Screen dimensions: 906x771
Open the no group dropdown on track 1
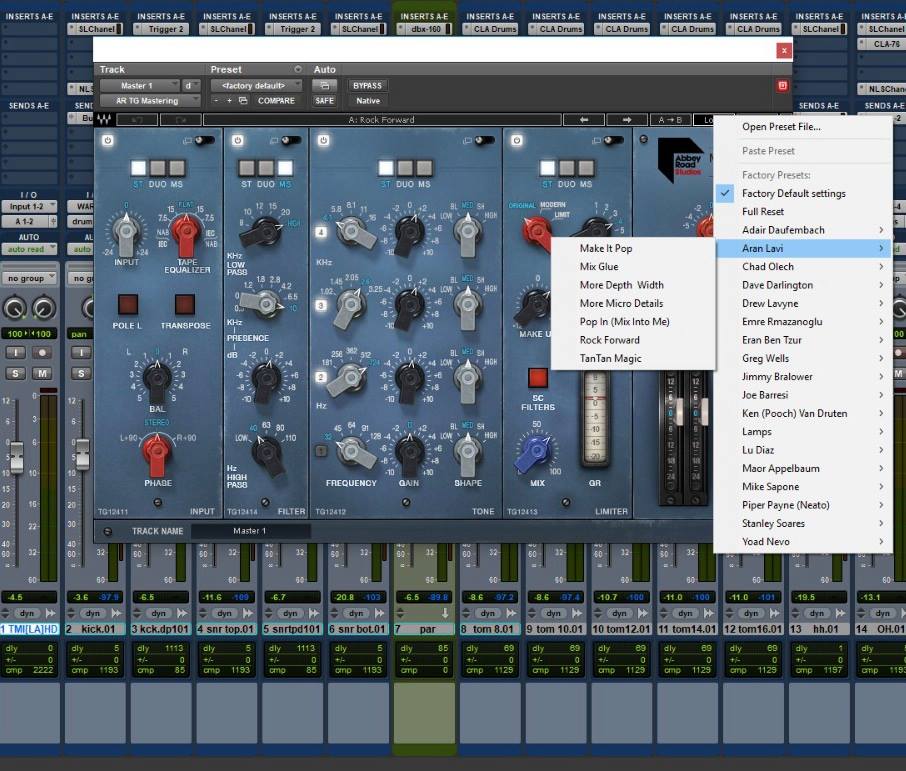coord(29,278)
